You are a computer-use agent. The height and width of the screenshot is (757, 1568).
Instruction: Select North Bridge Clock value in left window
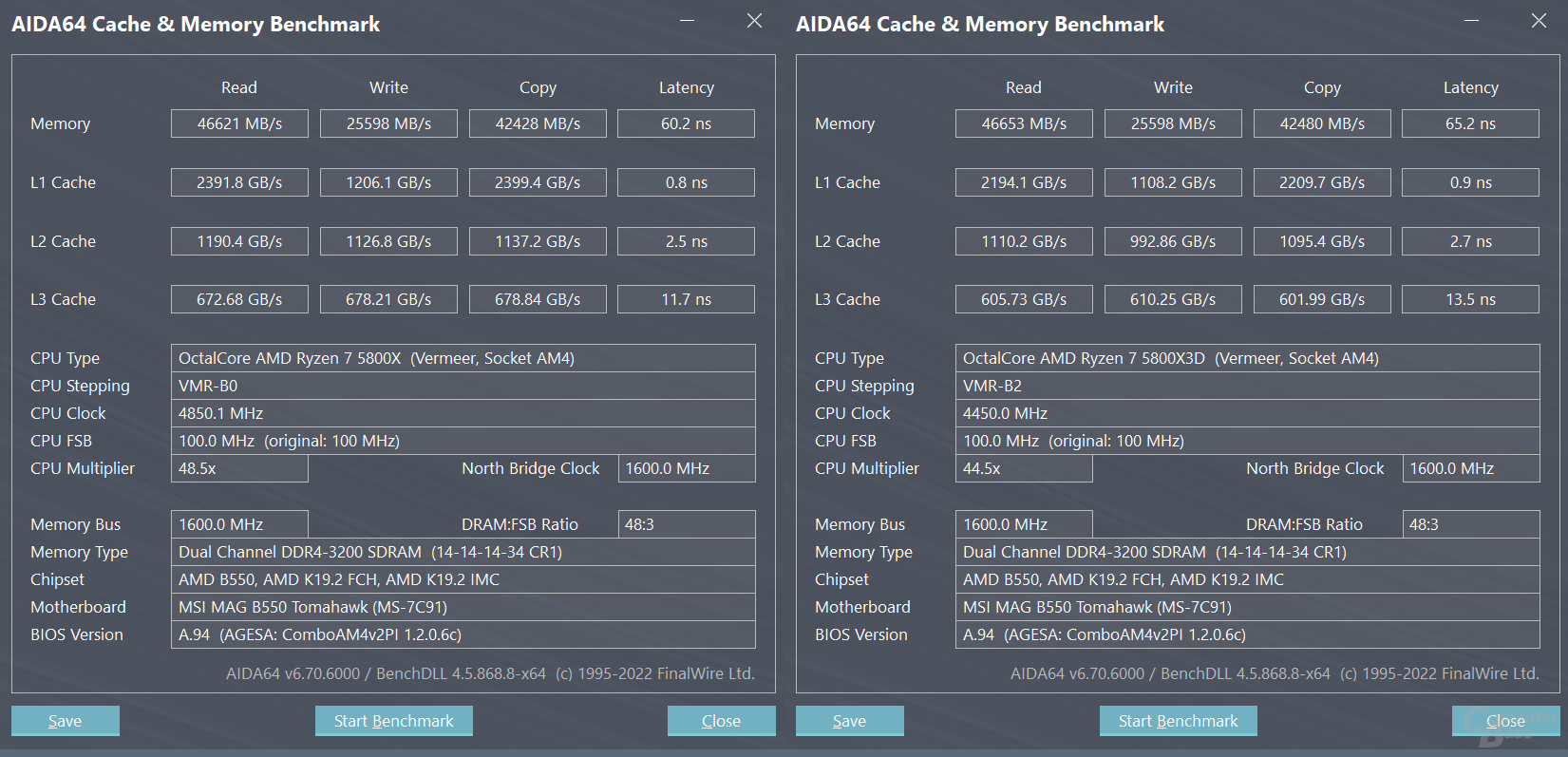coord(687,468)
